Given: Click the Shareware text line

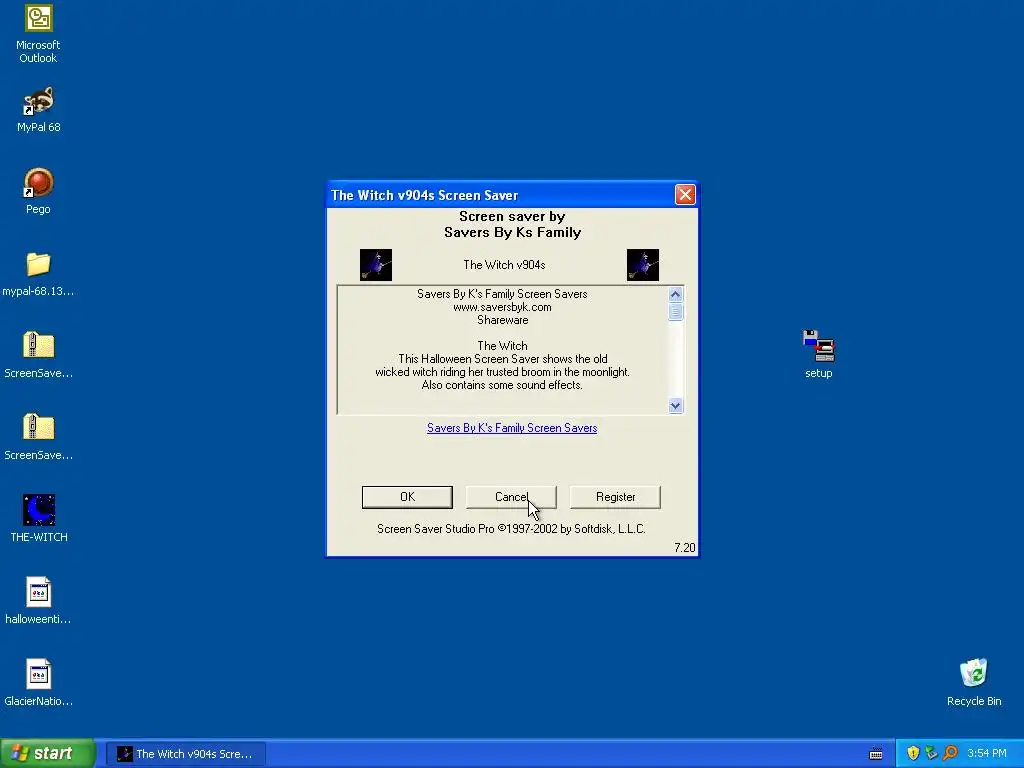Looking at the screenshot, I should pos(502,320).
